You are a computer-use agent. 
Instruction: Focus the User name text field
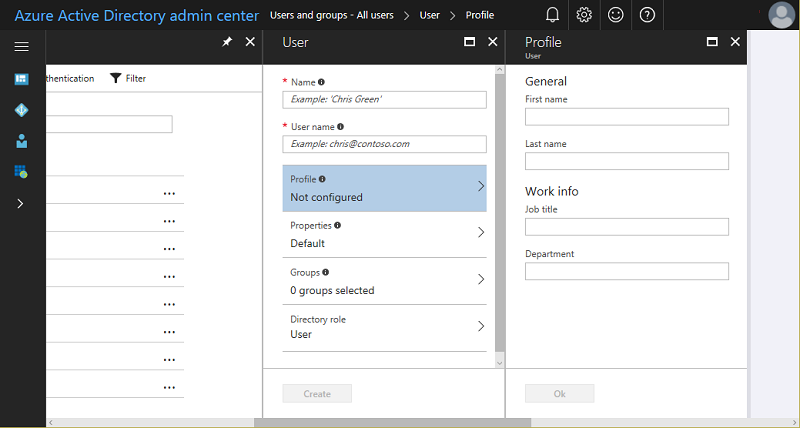(x=384, y=144)
